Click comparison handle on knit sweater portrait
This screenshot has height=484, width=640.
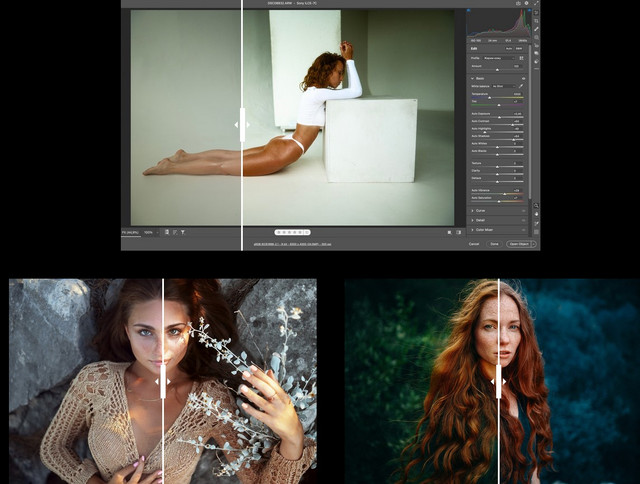pyautogui.click(x=162, y=381)
